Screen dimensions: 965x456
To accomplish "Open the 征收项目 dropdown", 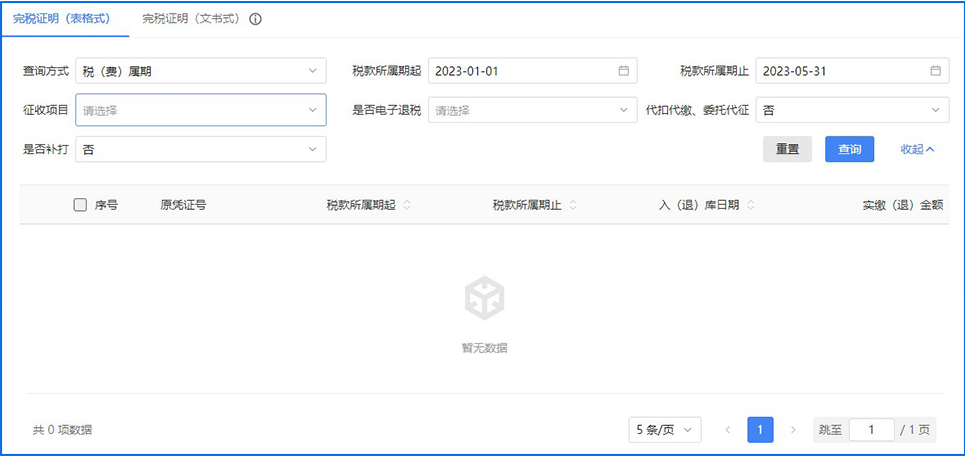I will coord(200,110).
